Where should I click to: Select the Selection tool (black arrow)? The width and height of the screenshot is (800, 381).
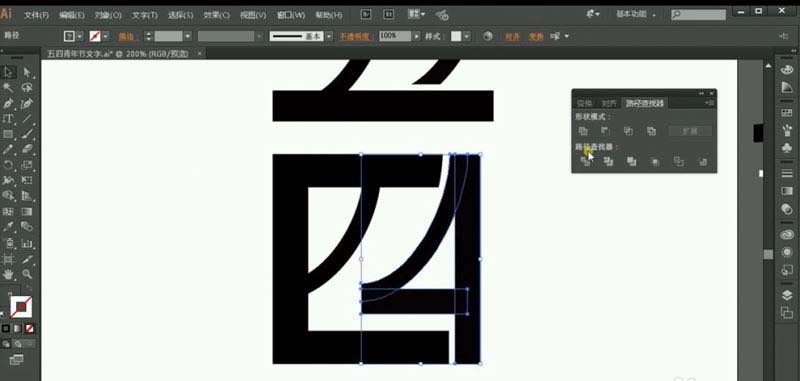tap(9, 72)
